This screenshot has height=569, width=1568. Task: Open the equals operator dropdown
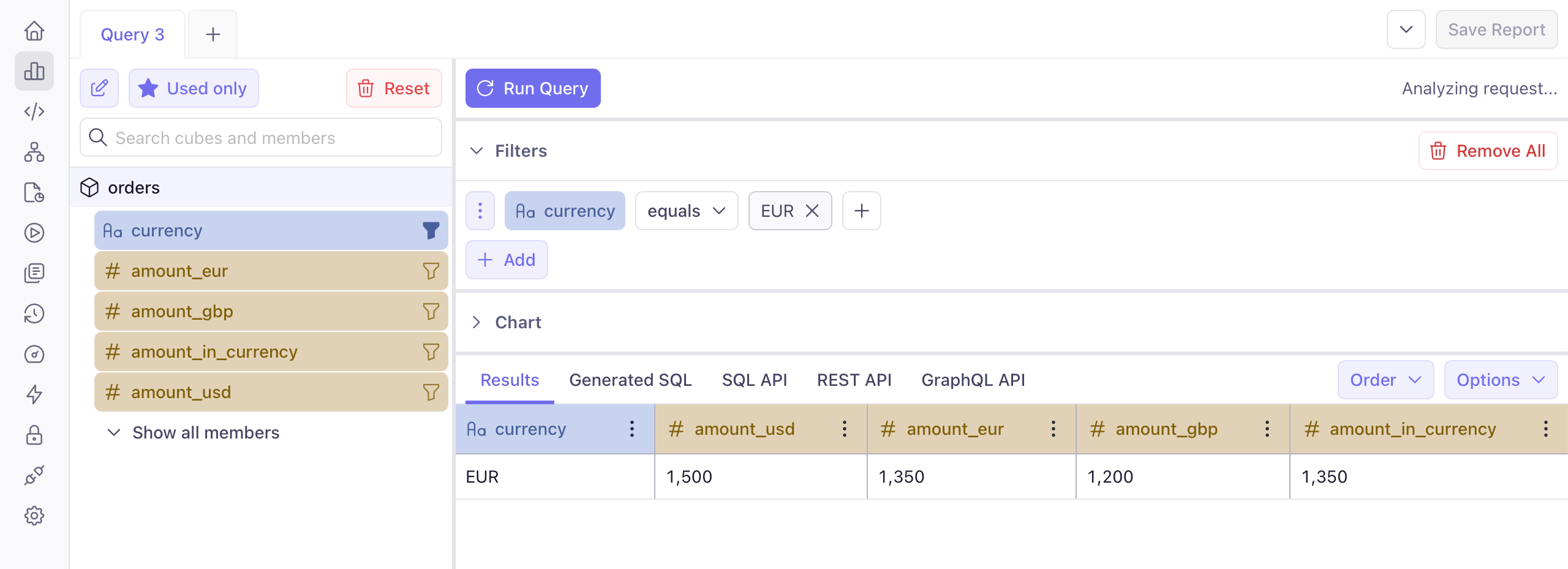686,211
